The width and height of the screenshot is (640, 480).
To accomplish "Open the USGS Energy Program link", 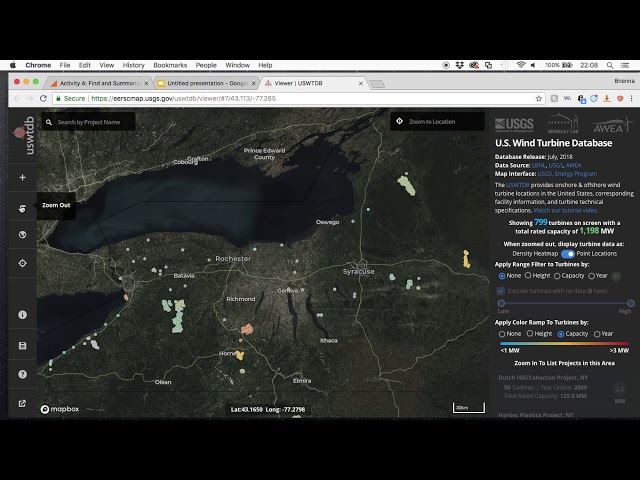I will coord(567,174).
